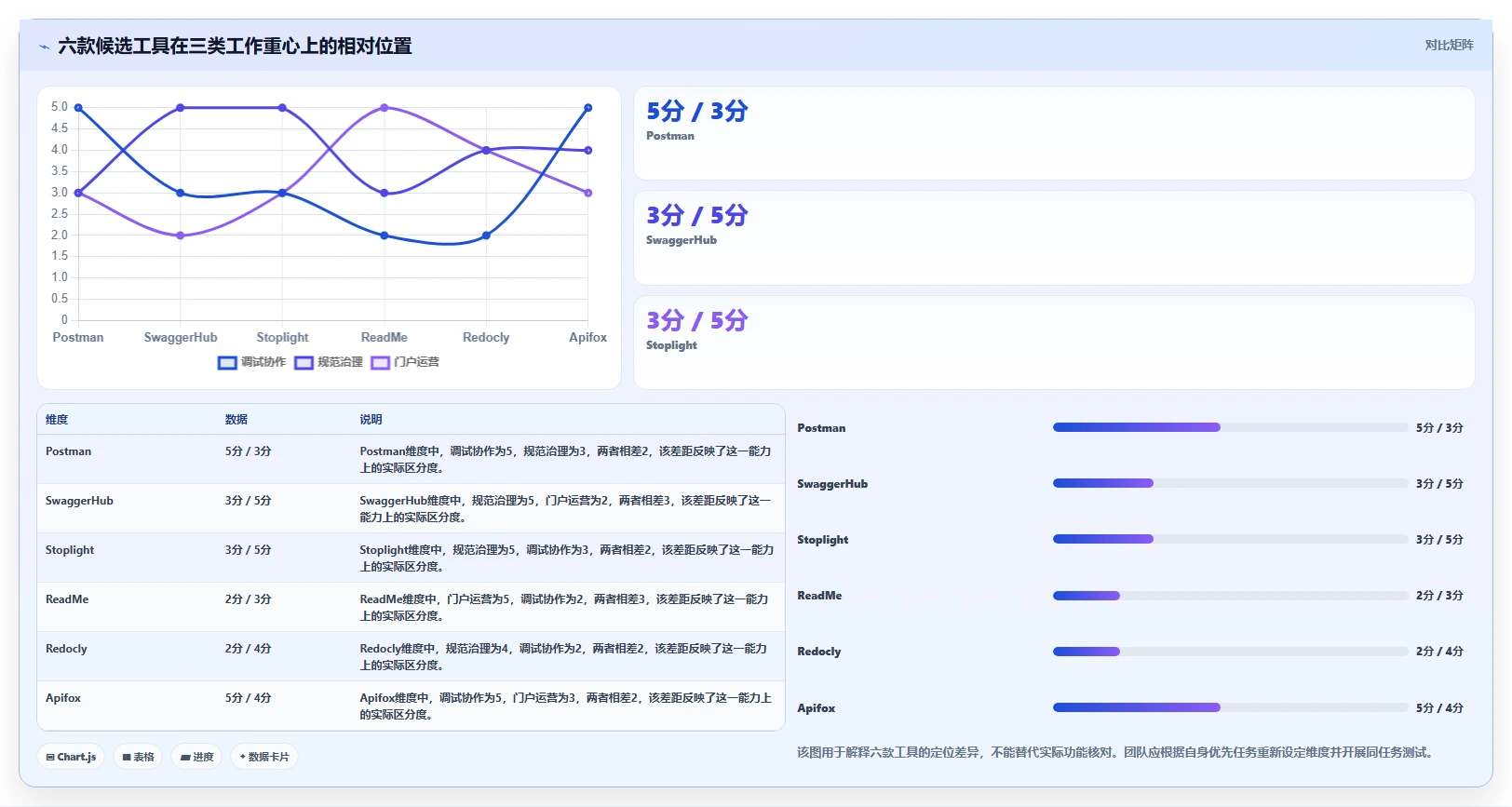Click the ReadMe 2分 / 3分 value beside bar
Viewport: 1512px width, 807px height.
1439,596
